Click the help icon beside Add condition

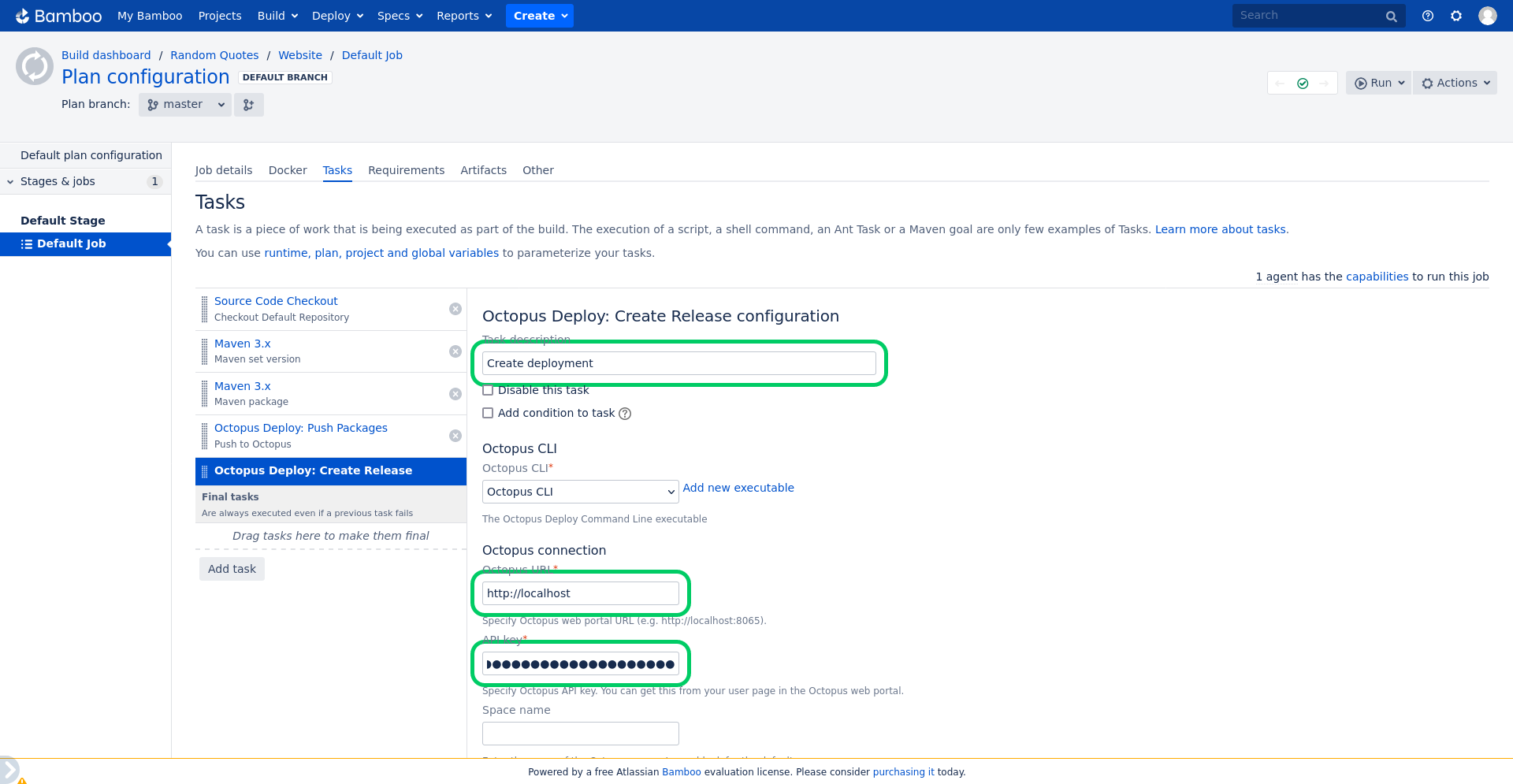pyautogui.click(x=625, y=414)
